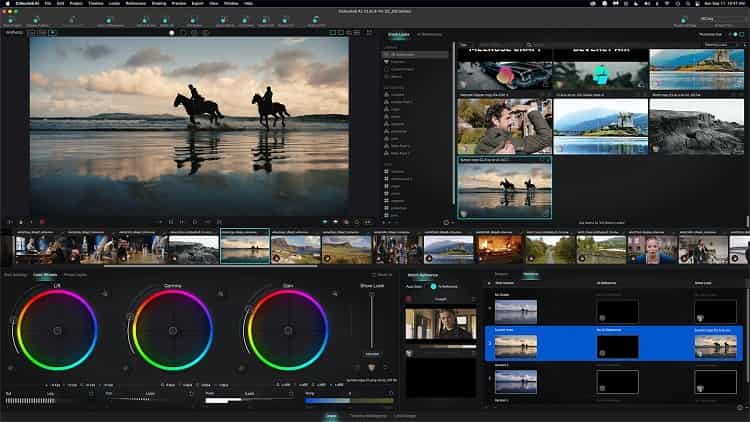Image resolution: width=750 pixels, height=422 pixels.
Task: Select the highlighted top row in the library sidebar
Action: [415, 55]
